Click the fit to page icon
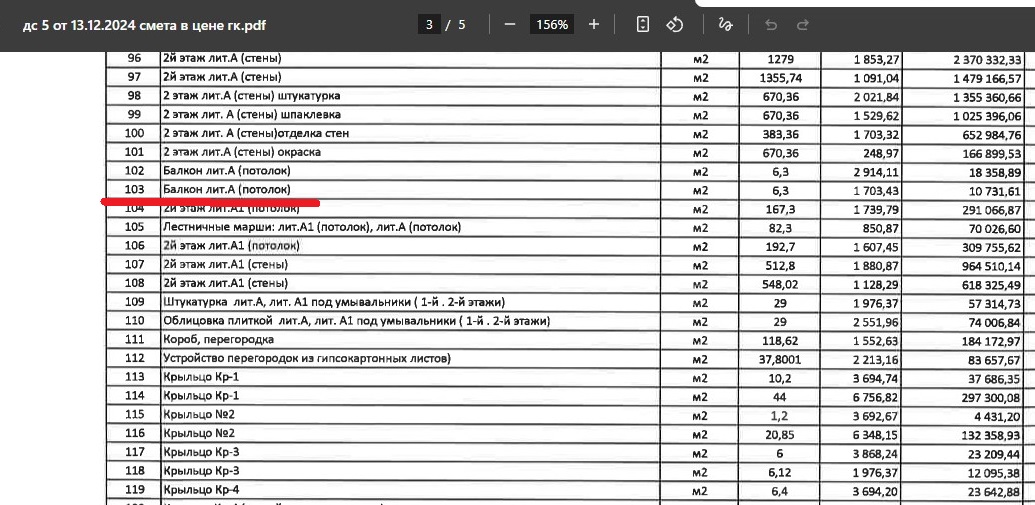Viewport: 1035px width, 505px height. coord(642,25)
